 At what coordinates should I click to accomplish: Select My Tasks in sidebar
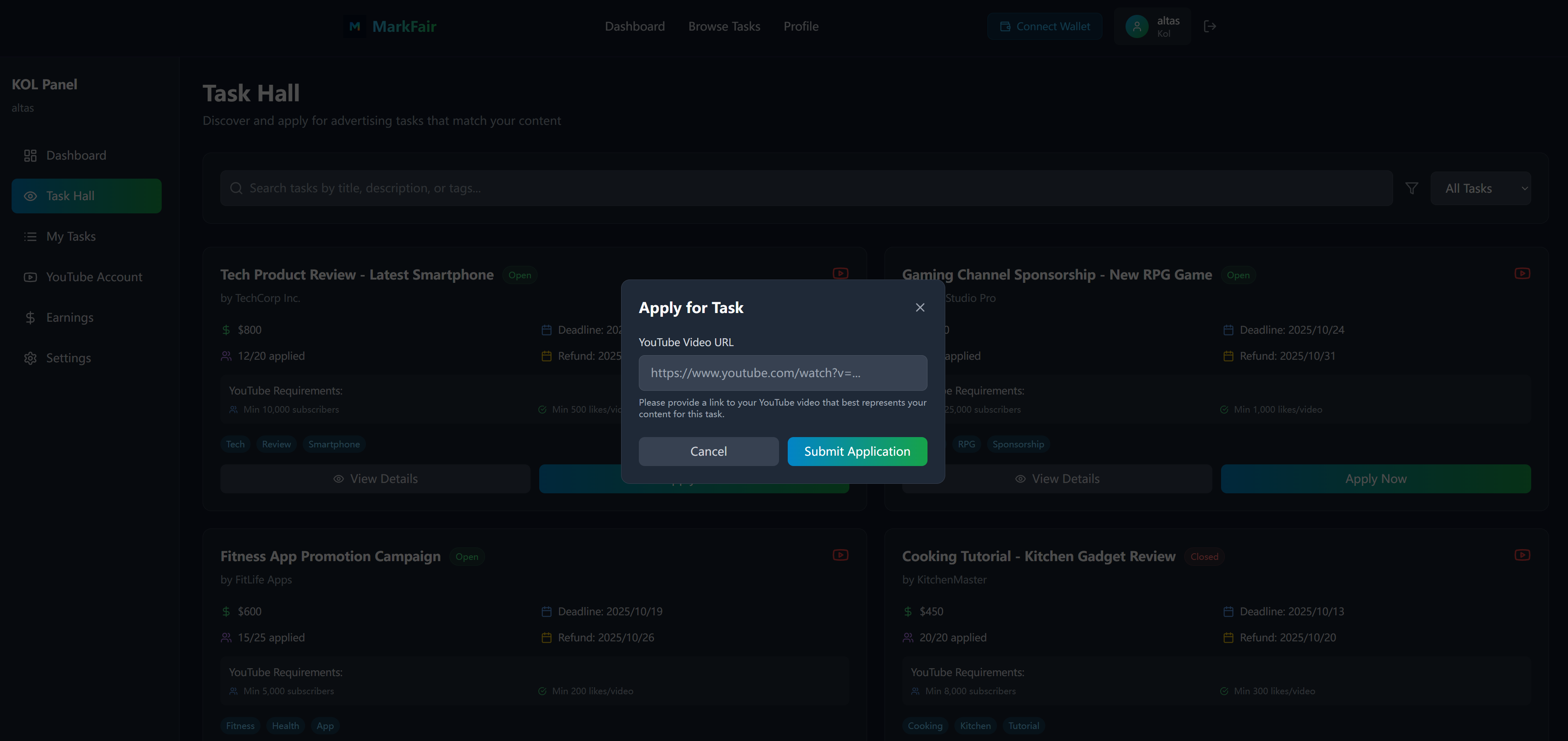tap(71, 236)
